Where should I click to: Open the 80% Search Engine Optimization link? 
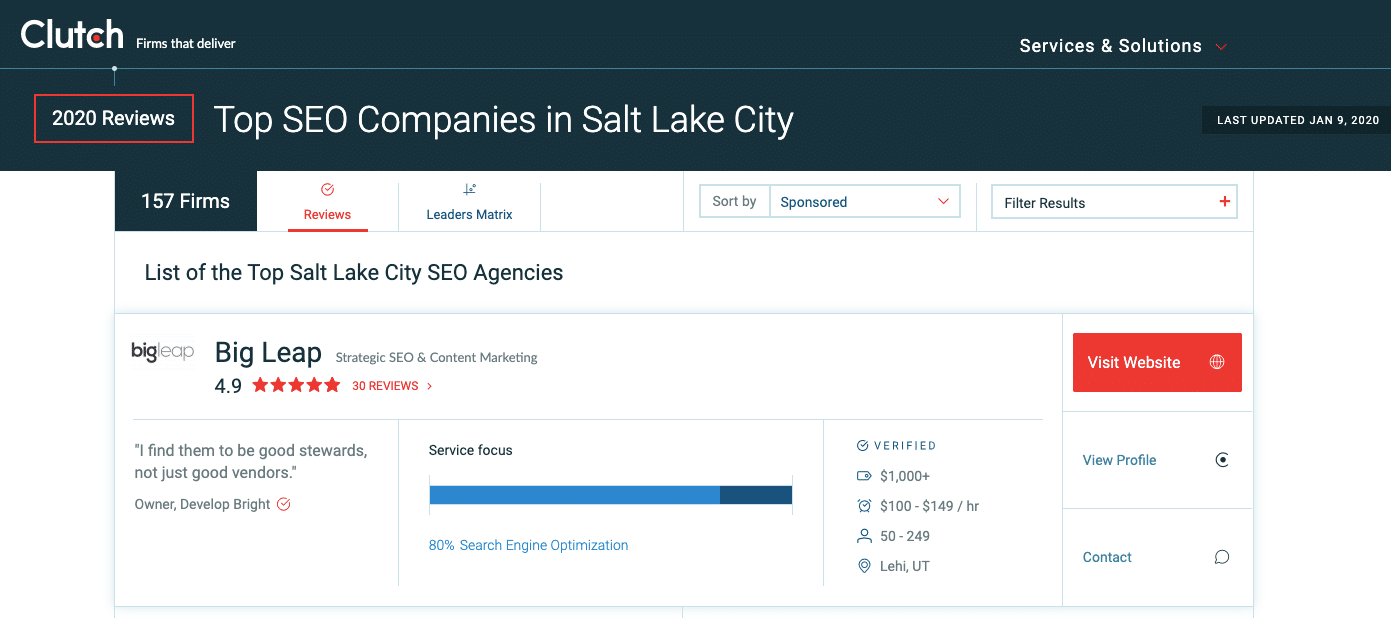coord(528,545)
